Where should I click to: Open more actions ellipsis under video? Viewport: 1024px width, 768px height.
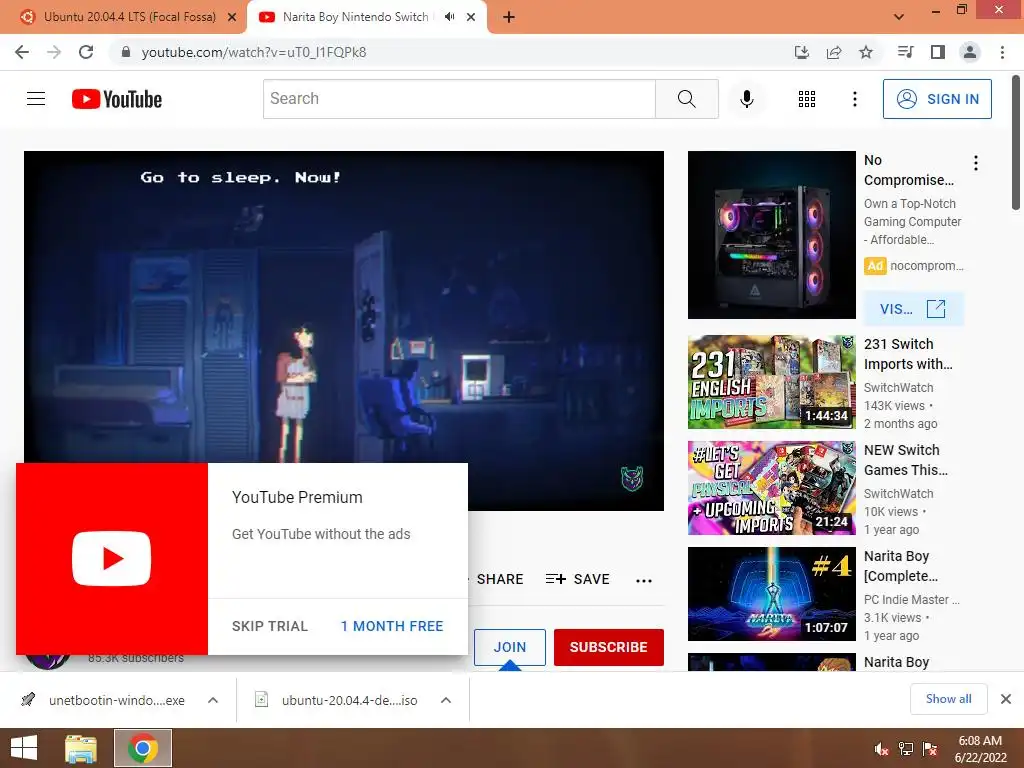click(x=643, y=580)
